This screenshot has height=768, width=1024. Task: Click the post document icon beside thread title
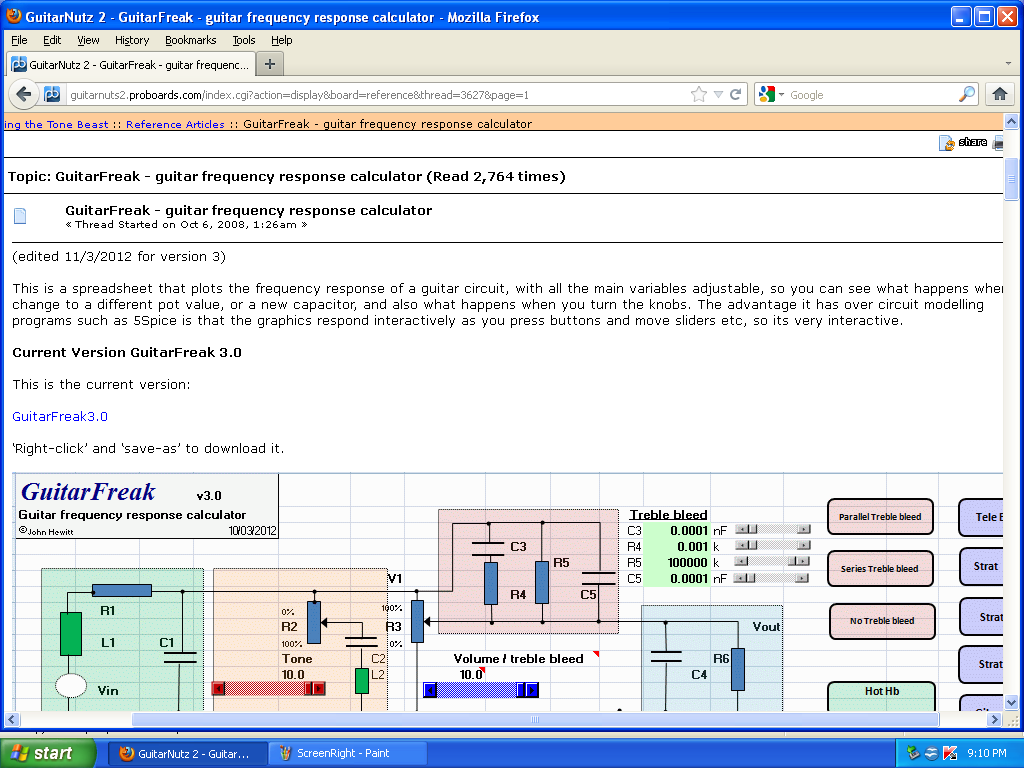click(x=20, y=216)
